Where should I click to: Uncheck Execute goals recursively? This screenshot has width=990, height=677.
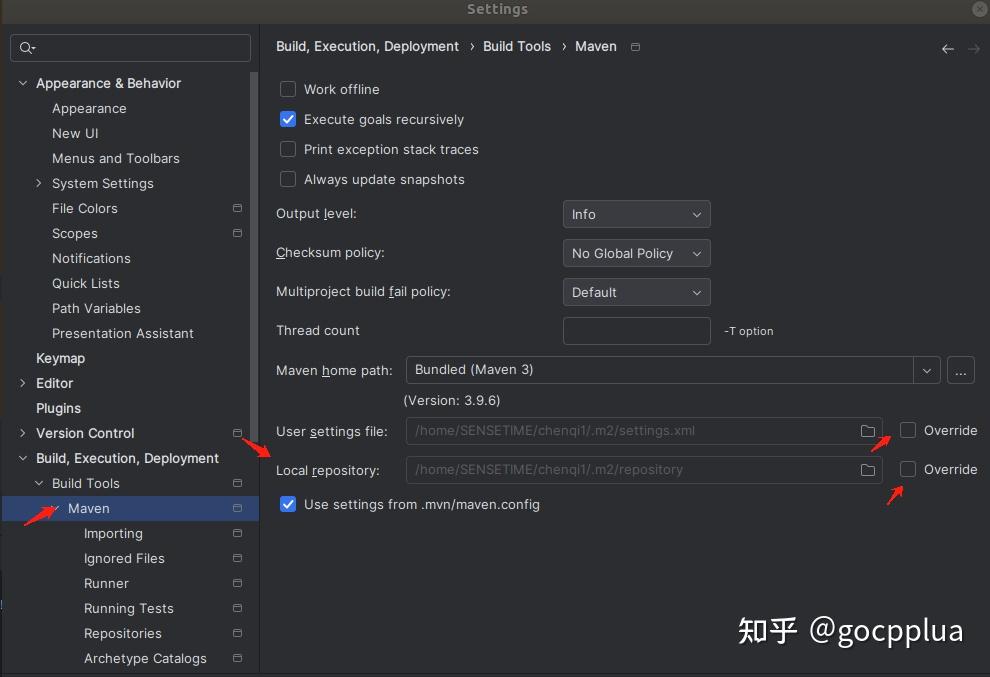tap(288, 119)
